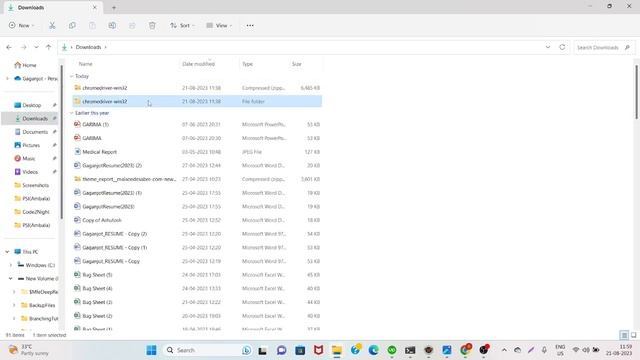Select the Medical Report JPEG file

[197, 152]
